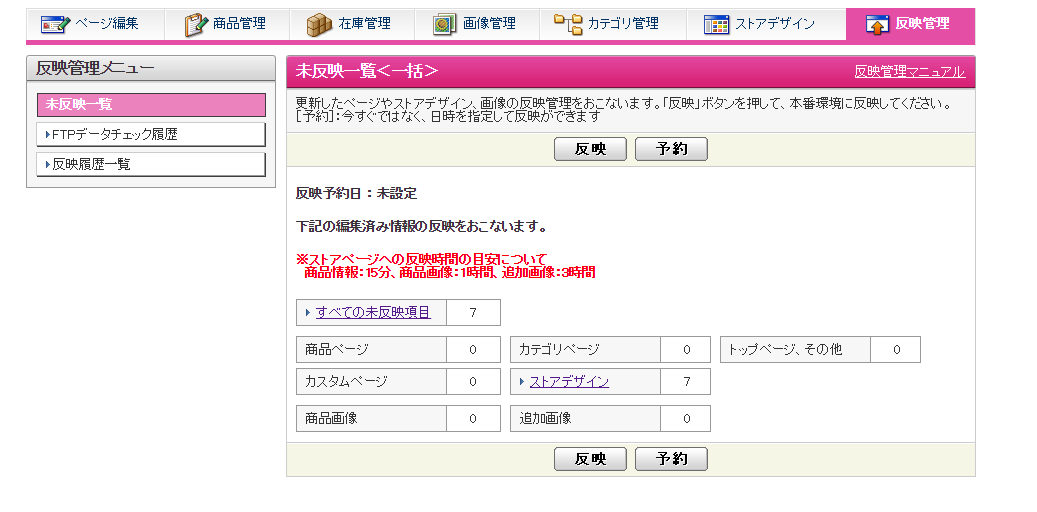1037x512 pixels.
Task: Open the 商品管理 tab
Action: pos(238,24)
